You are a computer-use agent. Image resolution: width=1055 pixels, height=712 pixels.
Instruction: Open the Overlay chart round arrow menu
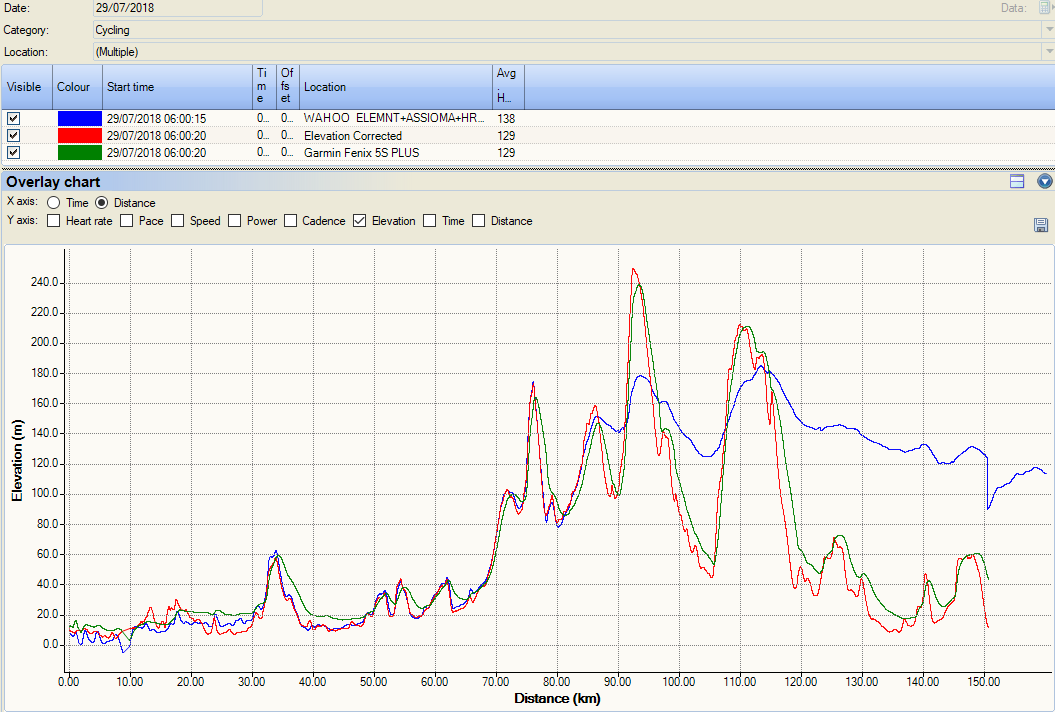(1045, 181)
